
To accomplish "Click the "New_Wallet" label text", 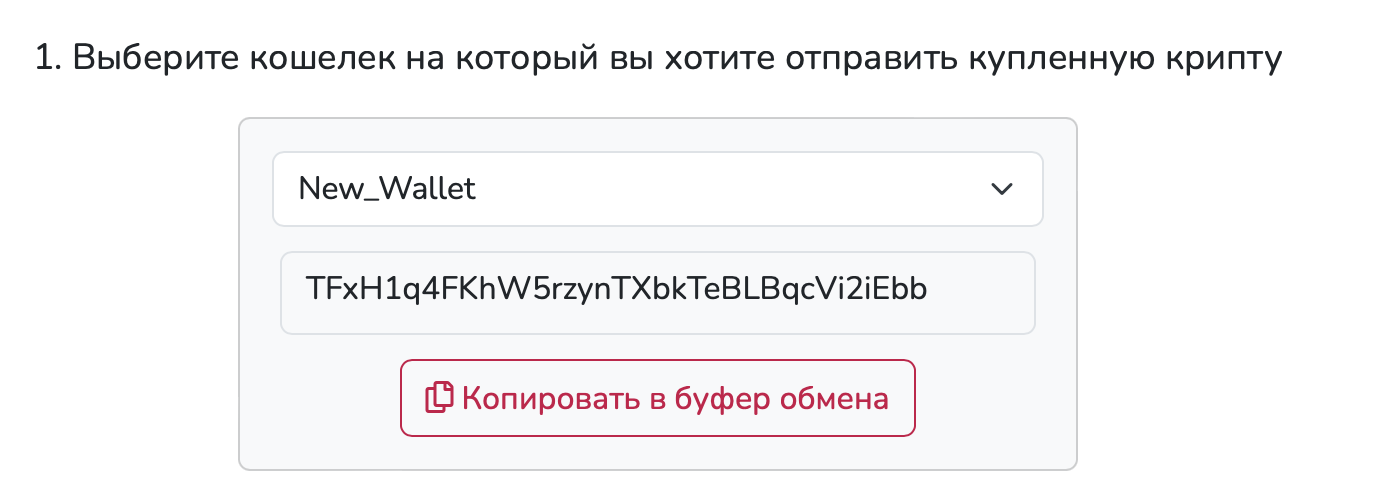I will click(x=387, y=189).
